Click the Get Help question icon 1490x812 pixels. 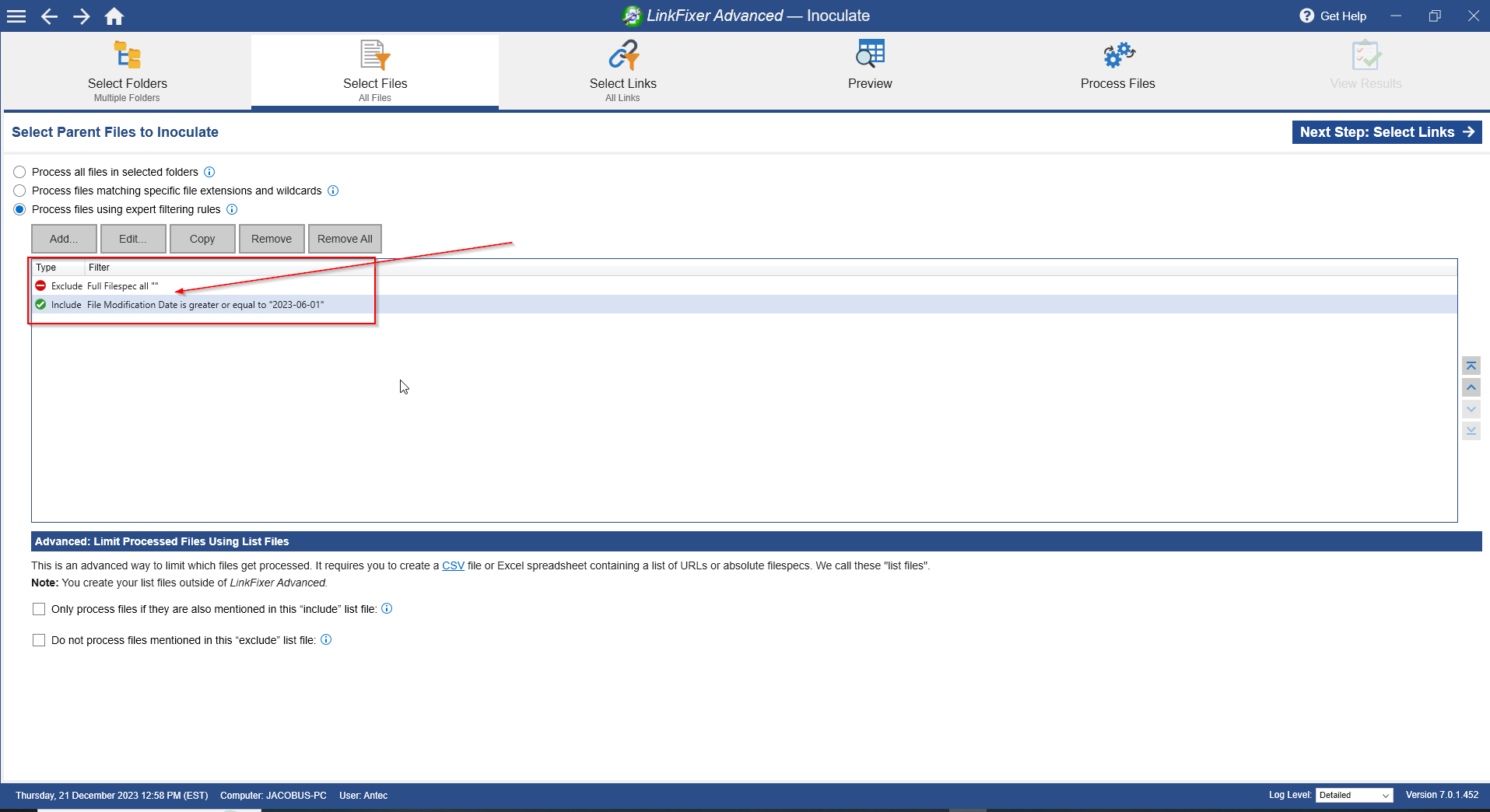1306,16
